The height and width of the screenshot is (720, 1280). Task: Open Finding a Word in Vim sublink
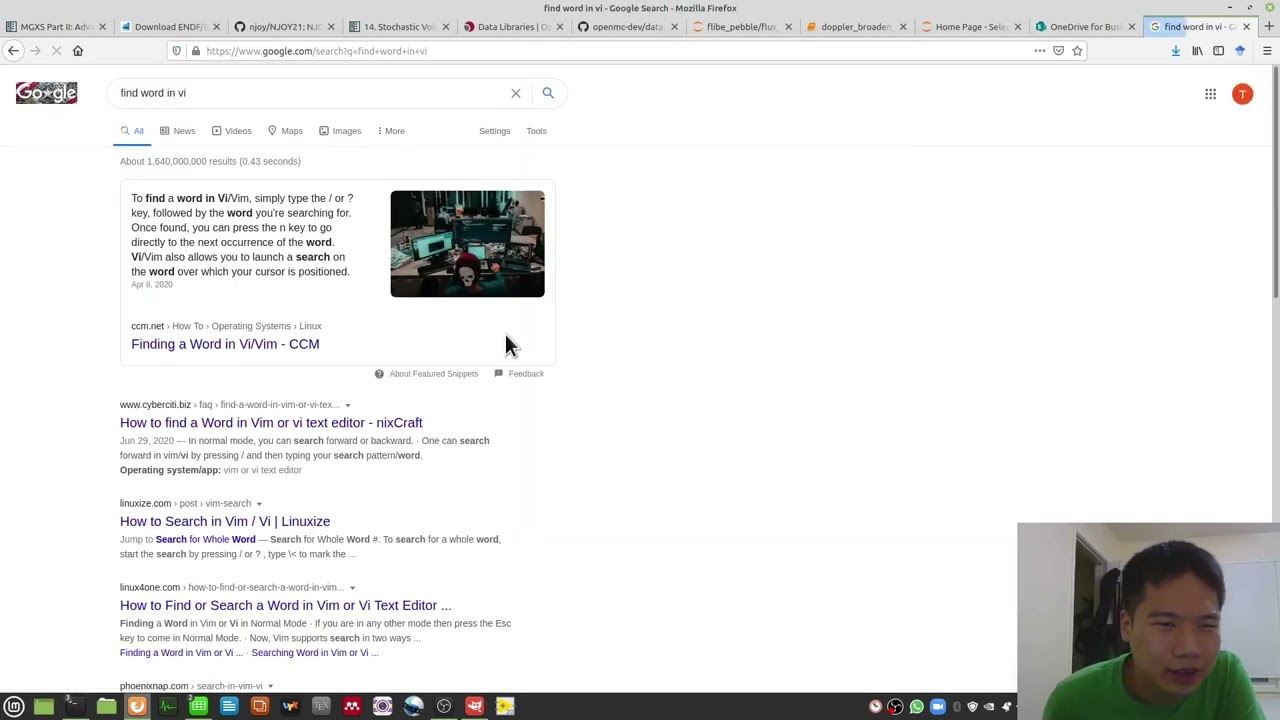(x=181, y=653)
